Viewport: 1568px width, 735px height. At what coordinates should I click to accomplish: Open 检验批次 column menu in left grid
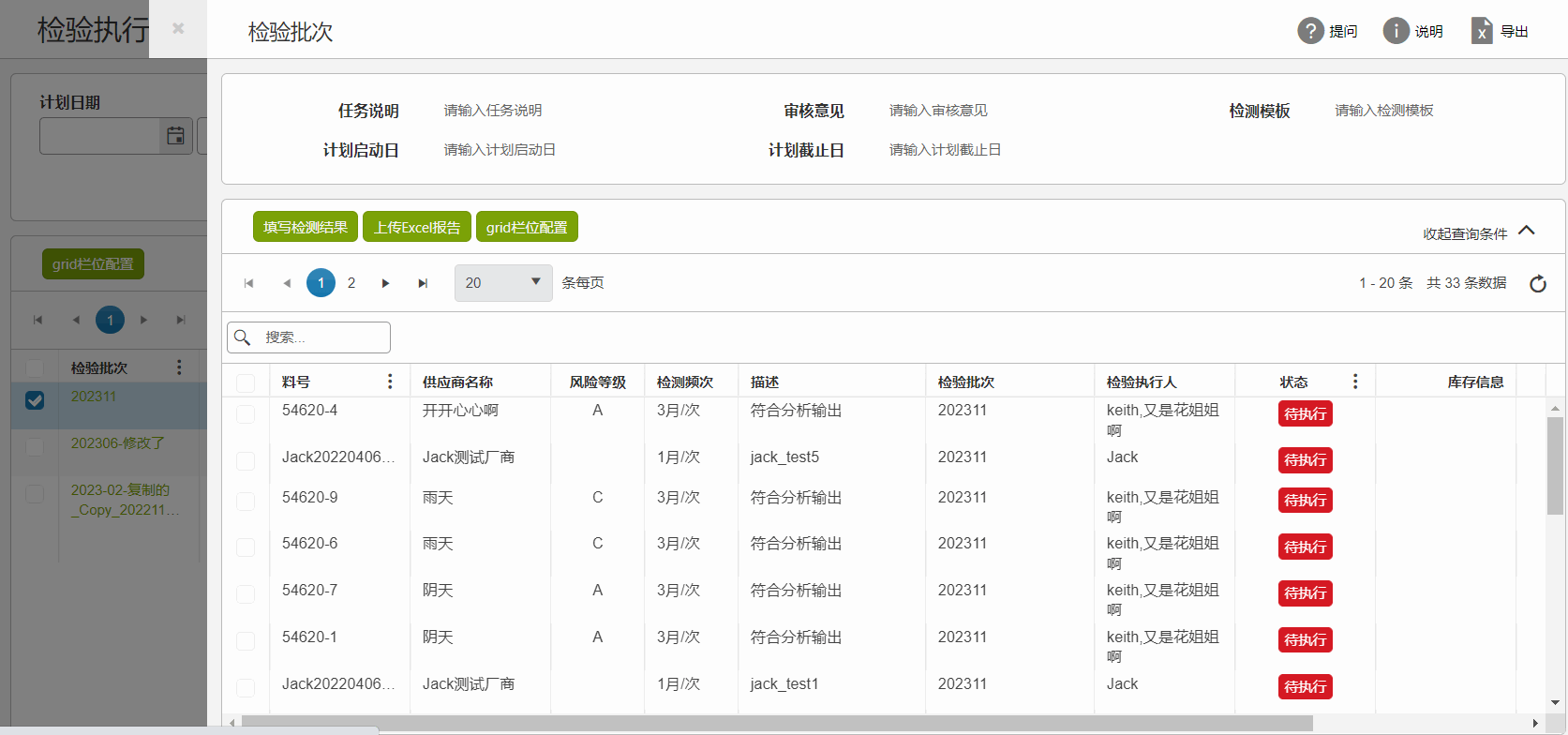[x=179, y=367]
